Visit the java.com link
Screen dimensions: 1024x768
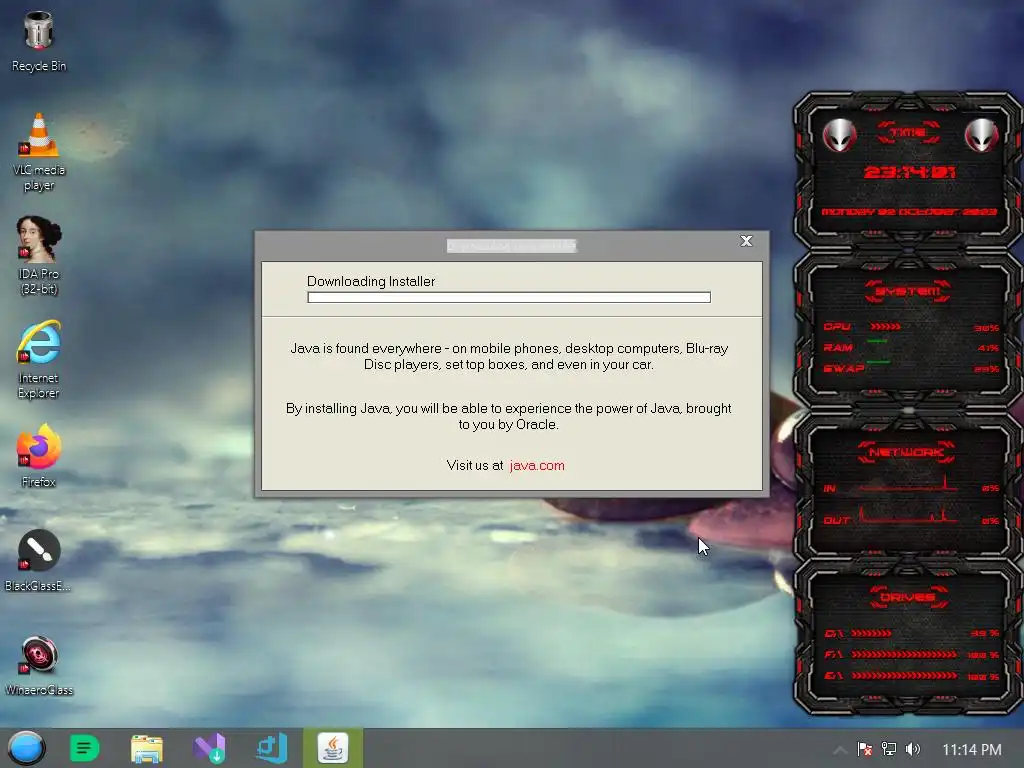point(537,466)
